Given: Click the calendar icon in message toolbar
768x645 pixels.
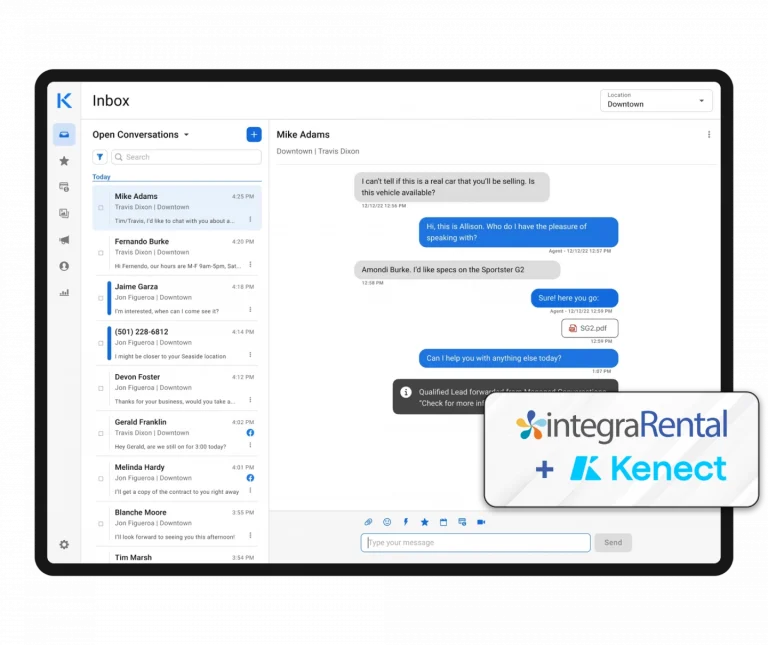Looking at the screenshot, I should point(443,522).
